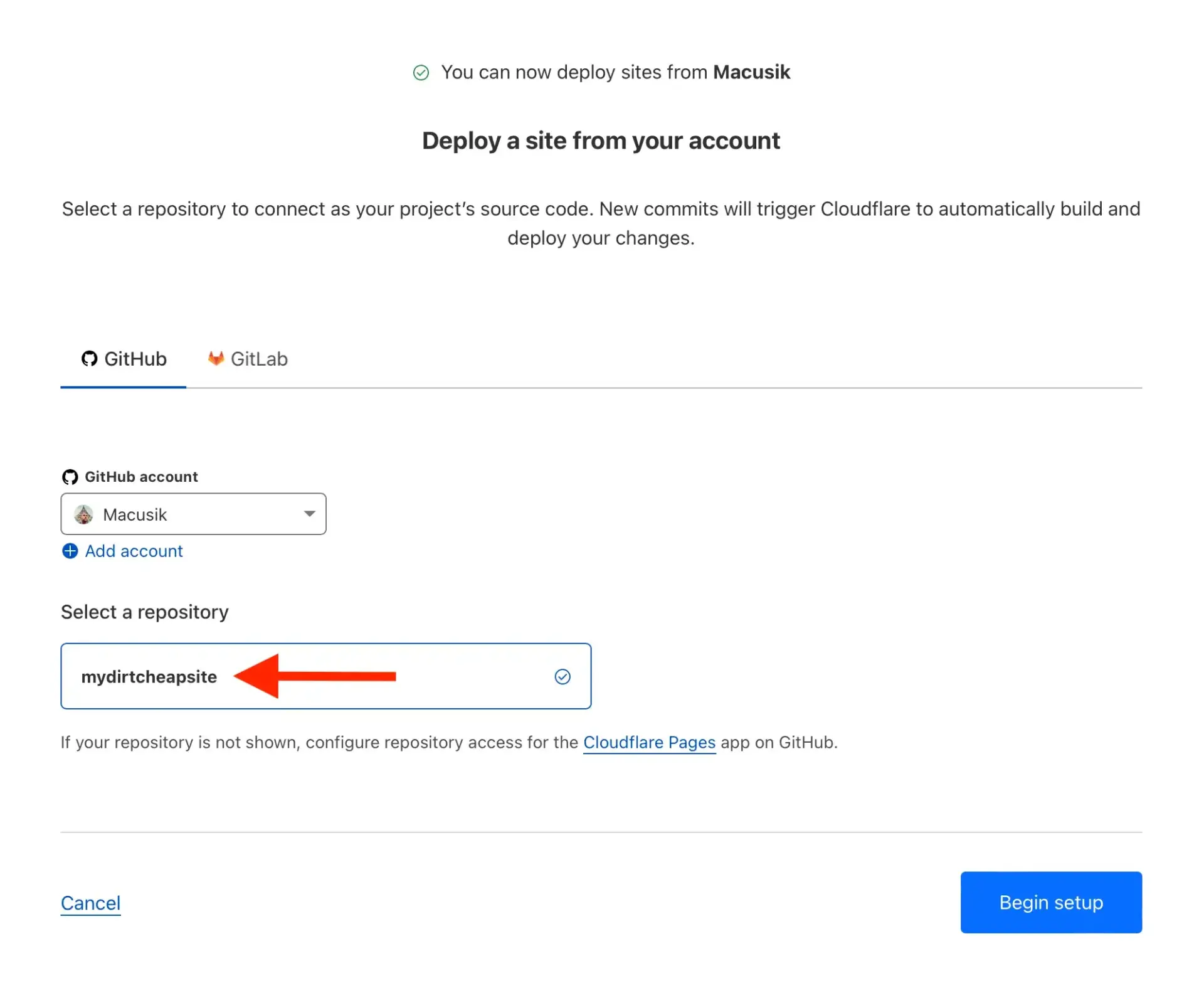This screenshot has height=983, width=1204.
Task: Click the GitHub icon beside 'GitHub account' label
Action: pos(70,476)
